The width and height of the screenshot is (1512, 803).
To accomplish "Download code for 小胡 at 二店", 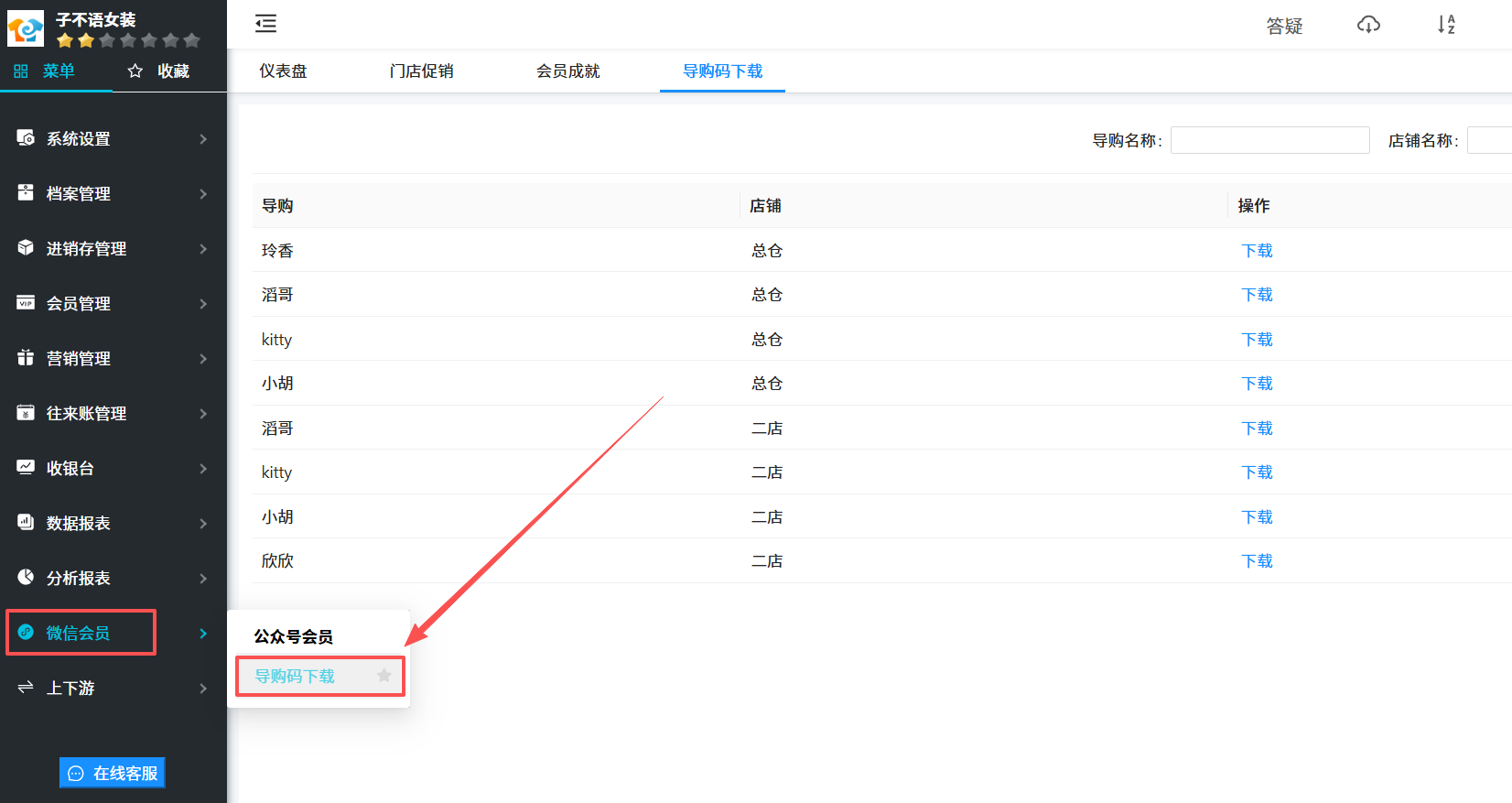I will pos(1257,516).
